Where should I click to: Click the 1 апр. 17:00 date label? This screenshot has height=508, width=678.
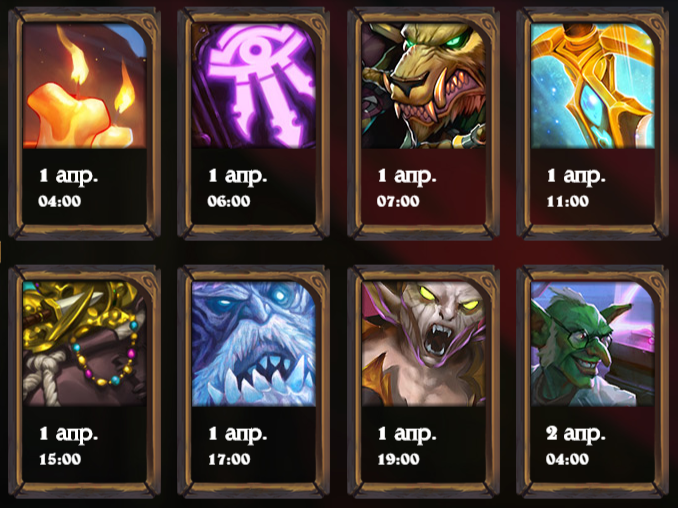(237, 445)
